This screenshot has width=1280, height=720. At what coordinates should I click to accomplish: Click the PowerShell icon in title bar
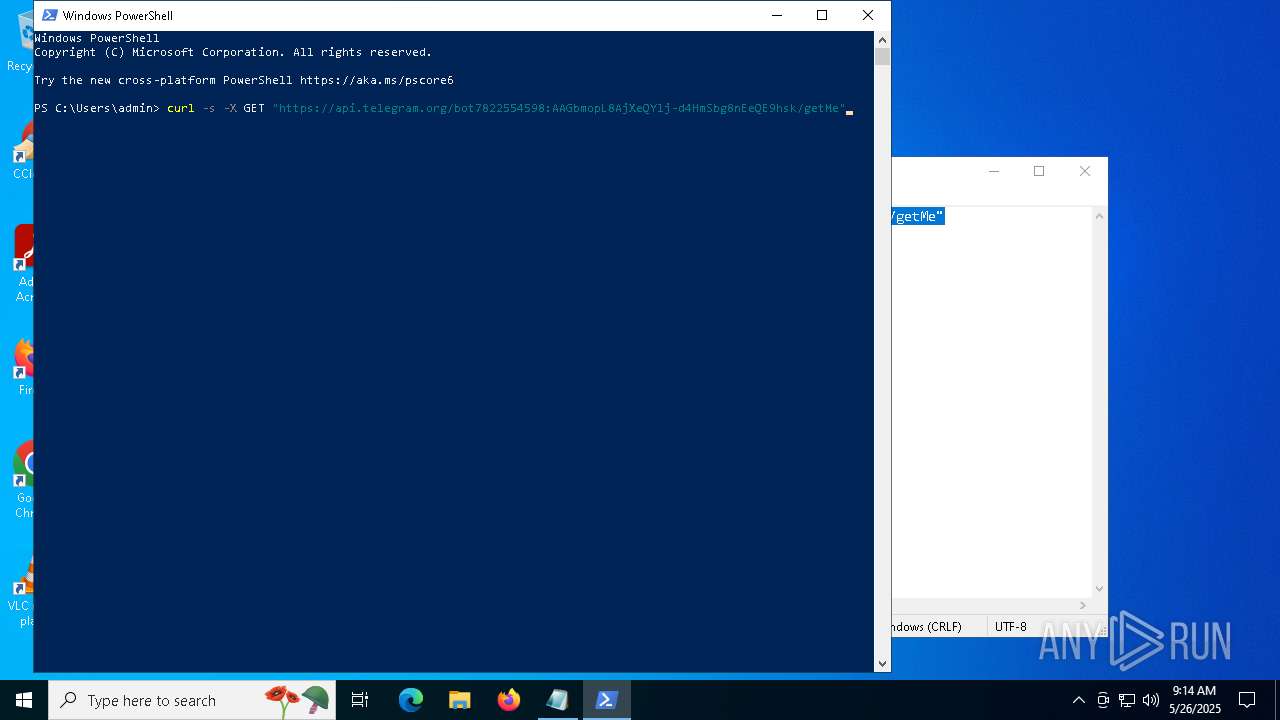point(49,15)
